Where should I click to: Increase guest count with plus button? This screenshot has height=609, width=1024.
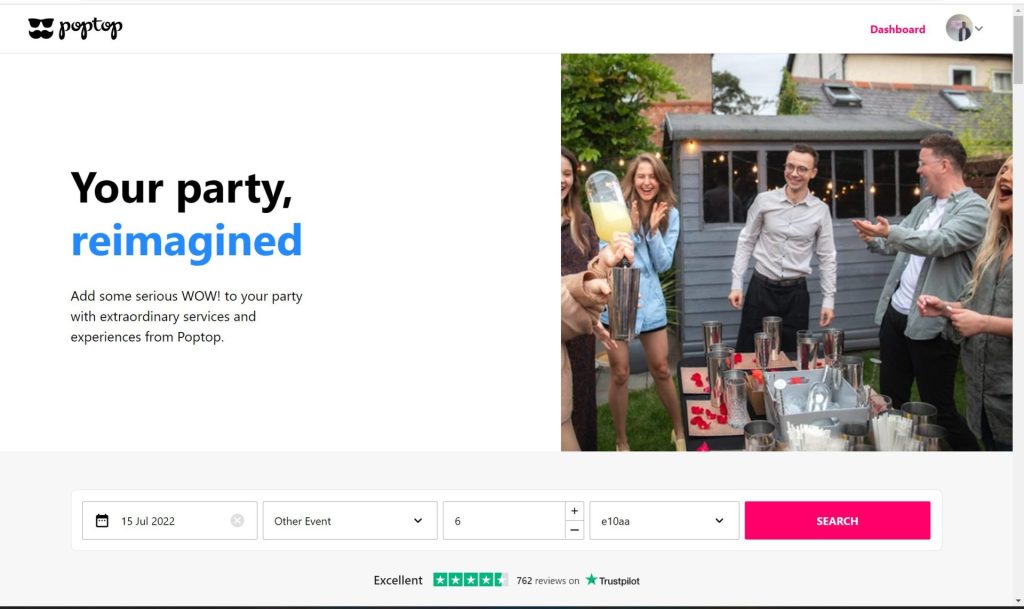pos(574,511)
